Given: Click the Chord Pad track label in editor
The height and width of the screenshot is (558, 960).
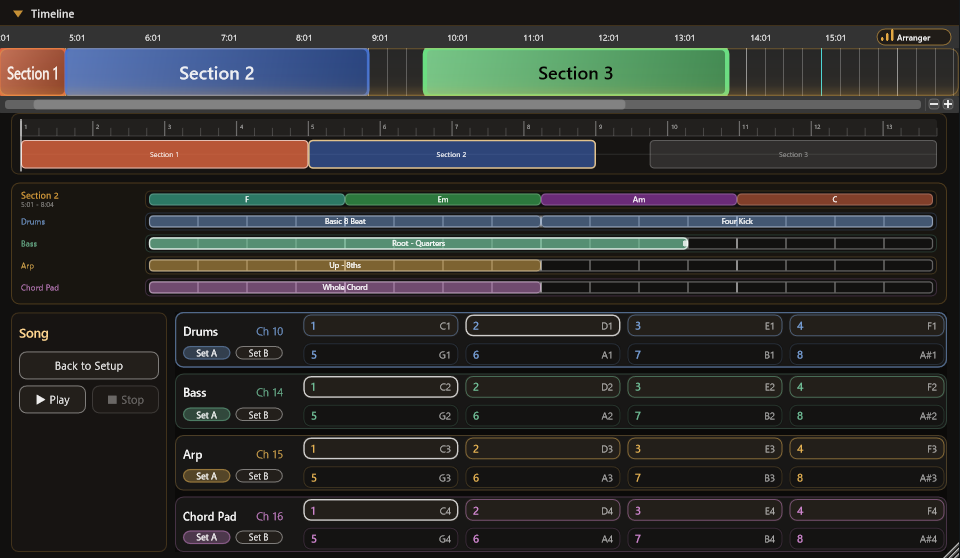Looking at the screenshot, I should click(40, 288).
